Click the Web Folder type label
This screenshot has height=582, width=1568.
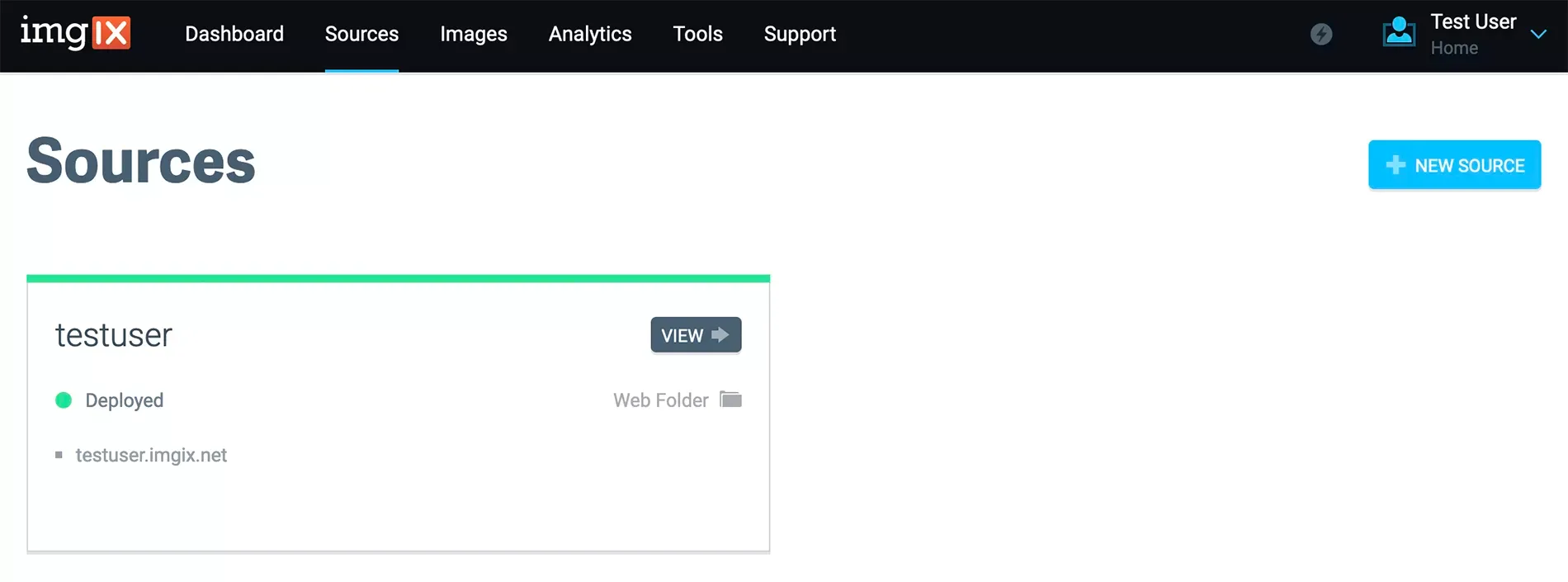(660, 400)
